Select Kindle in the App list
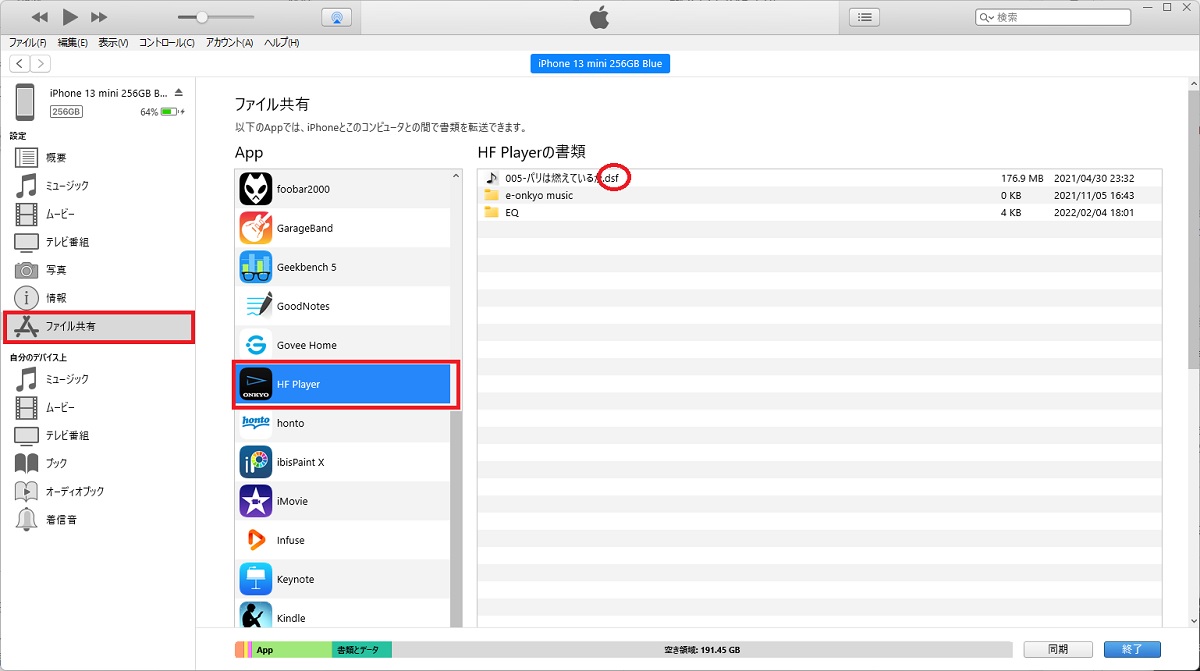Viewport: 1200px width, 671px height. tap(342, 614)
